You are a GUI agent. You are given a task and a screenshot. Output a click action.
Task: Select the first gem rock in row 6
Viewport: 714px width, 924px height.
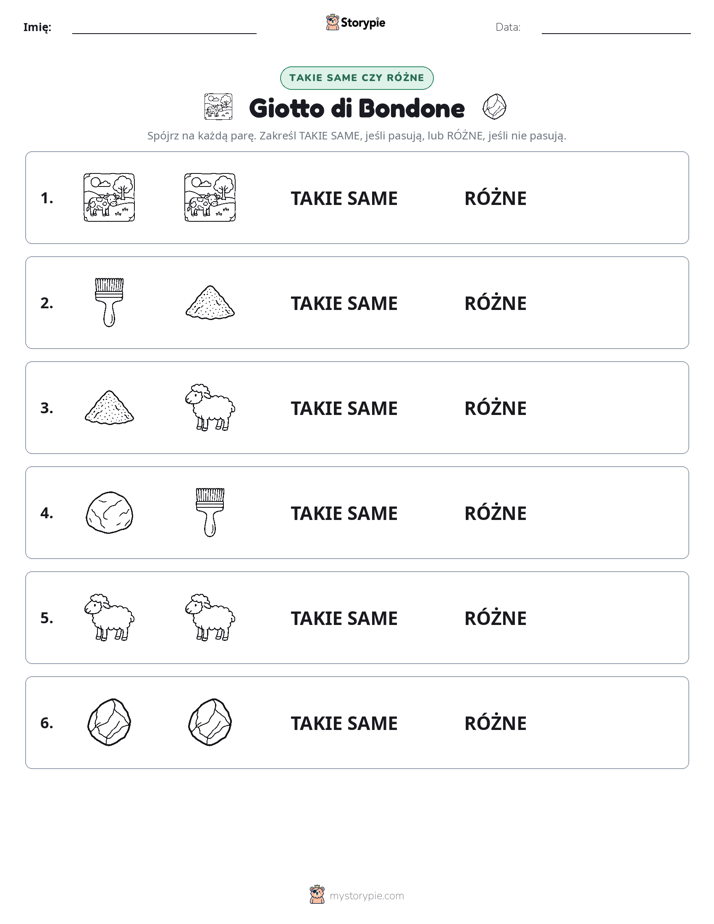[x=109, y=722]
